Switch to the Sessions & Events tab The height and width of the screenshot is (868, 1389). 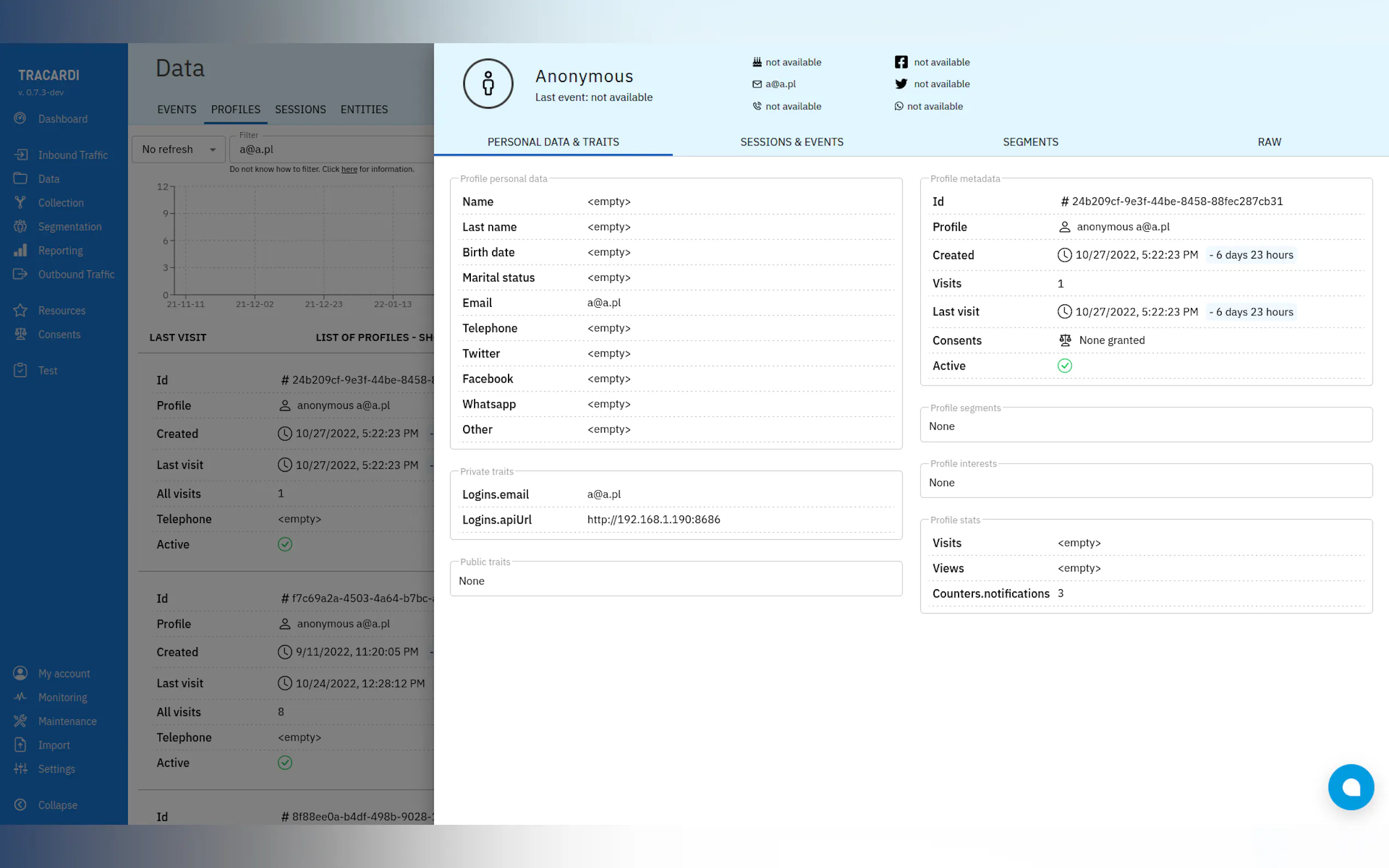[x=791, y=142]
